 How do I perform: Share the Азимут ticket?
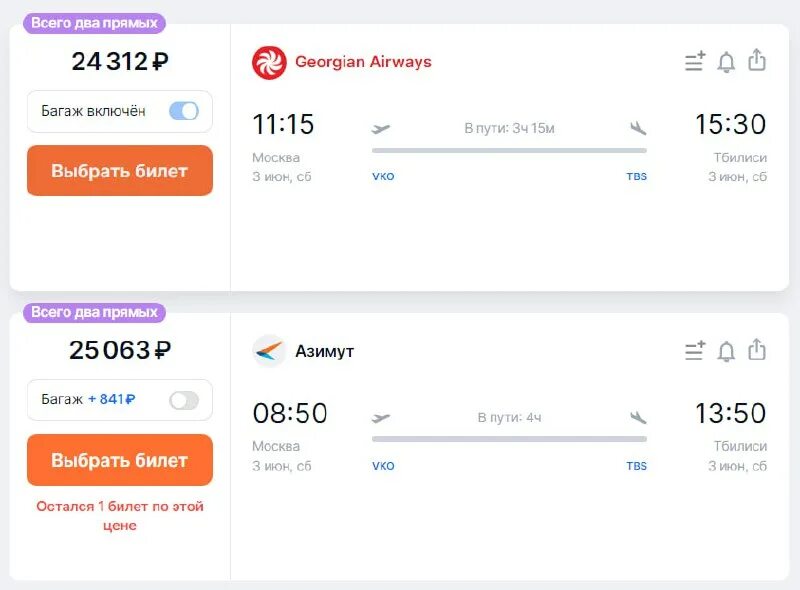[757, 350]
